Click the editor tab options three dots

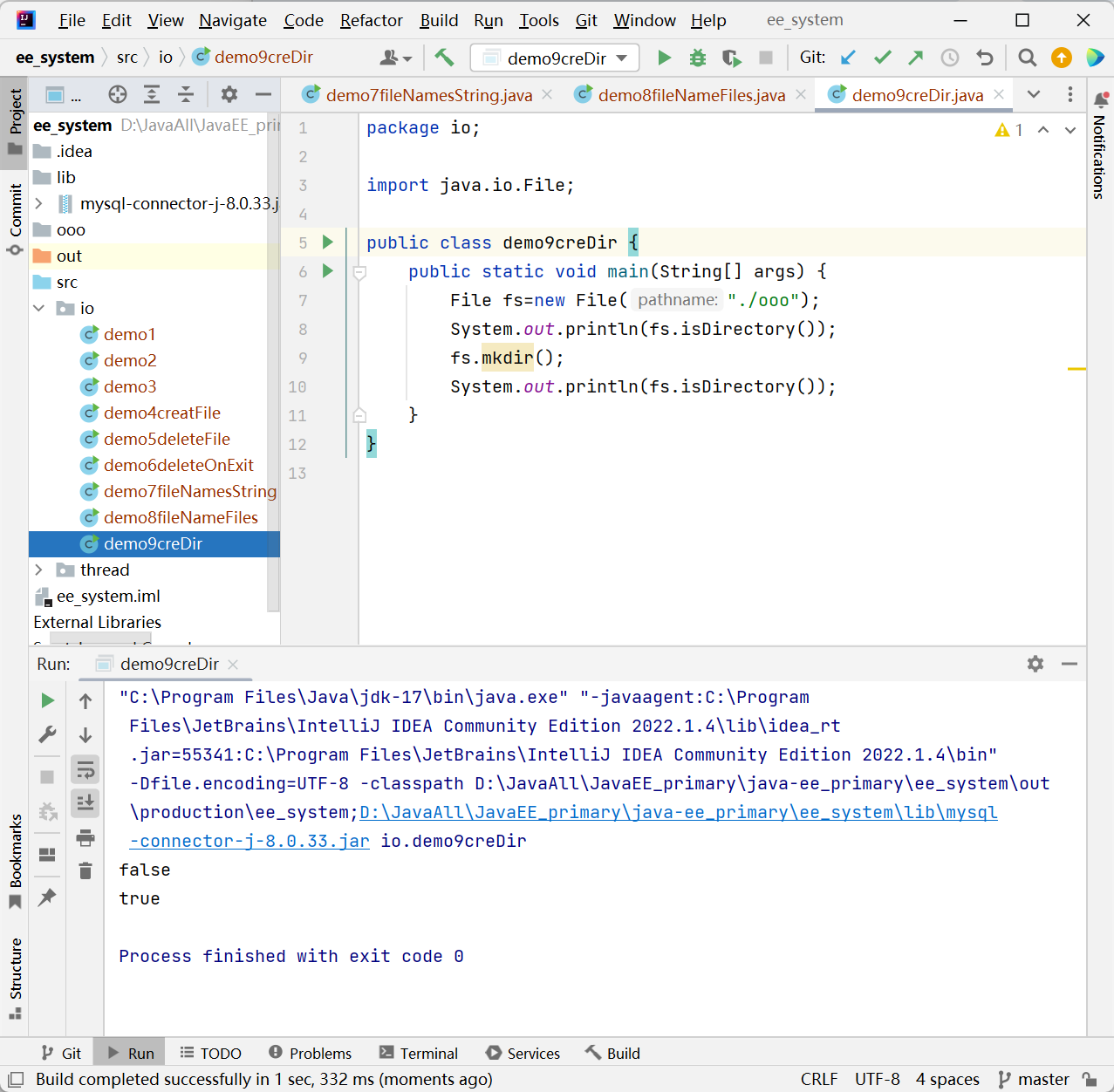[1070, 94]
